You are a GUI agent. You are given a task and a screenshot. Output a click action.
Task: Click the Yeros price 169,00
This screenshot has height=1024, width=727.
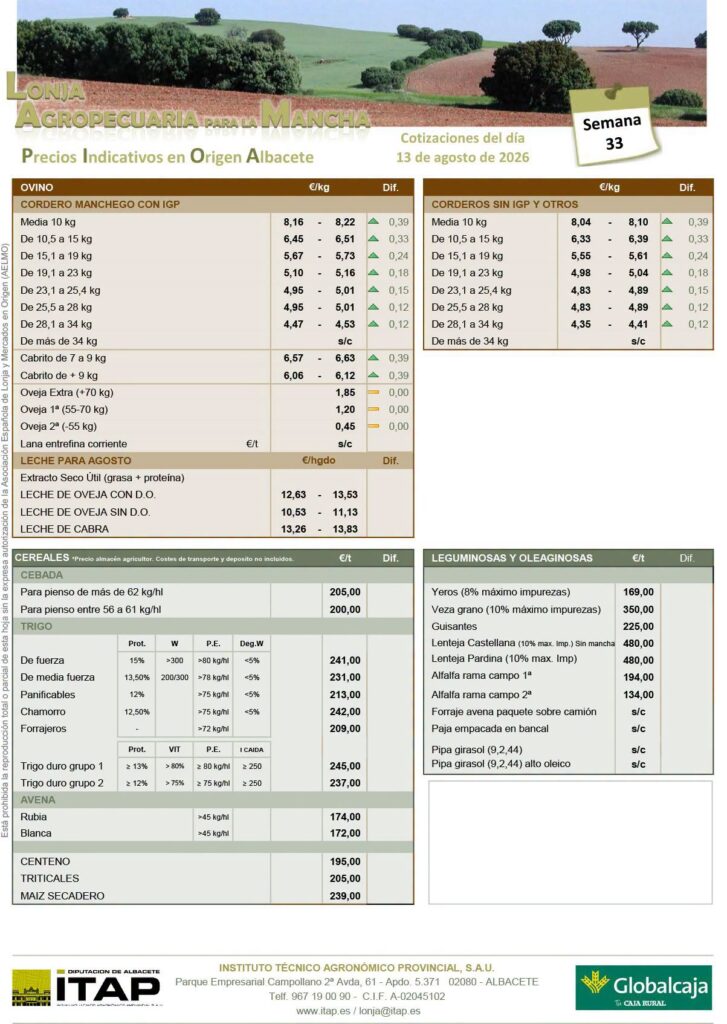[x=638, y=592]
